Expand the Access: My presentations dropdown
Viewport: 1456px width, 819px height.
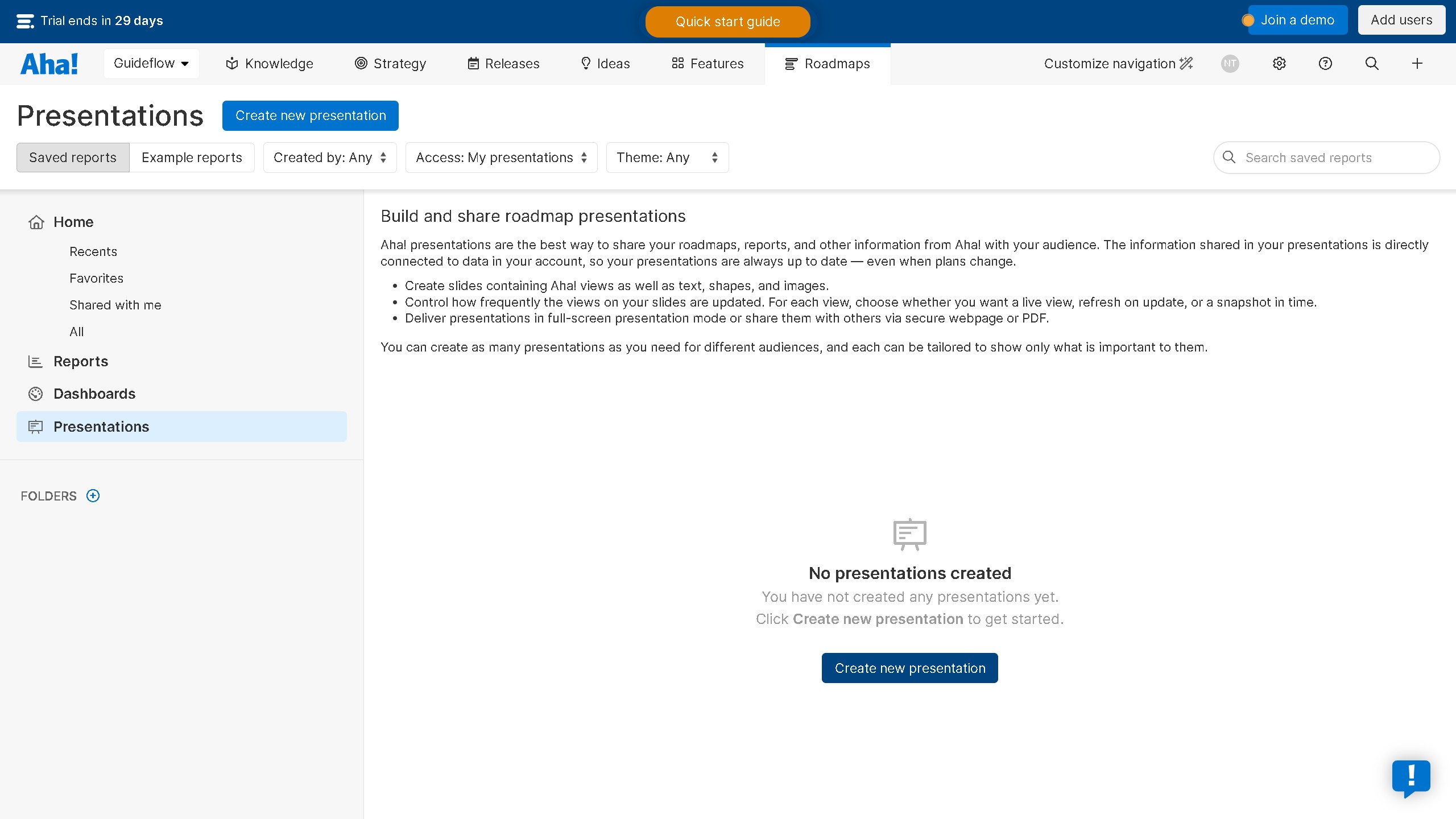tap(501, 158)
